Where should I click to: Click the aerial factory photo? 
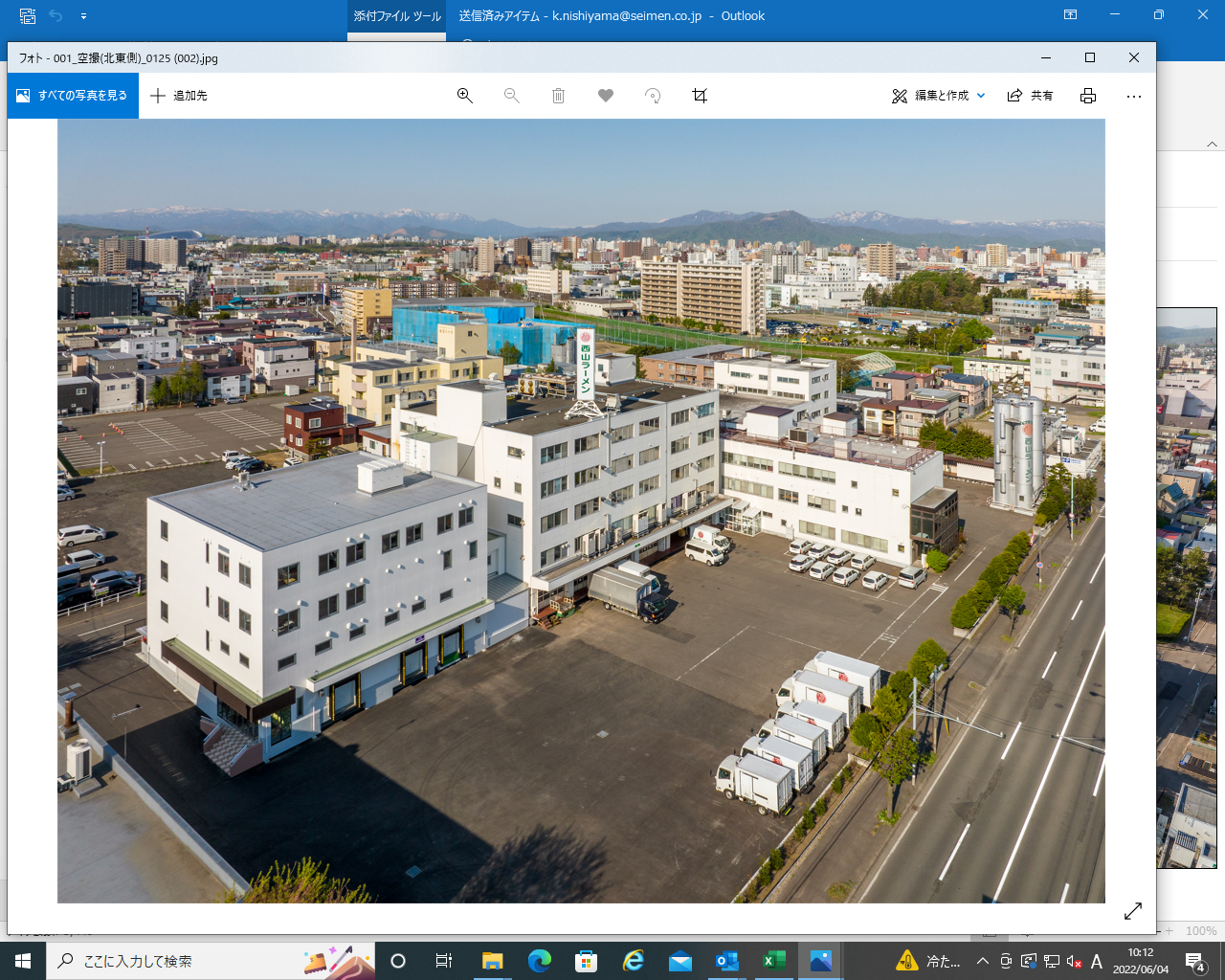point(581,510)
